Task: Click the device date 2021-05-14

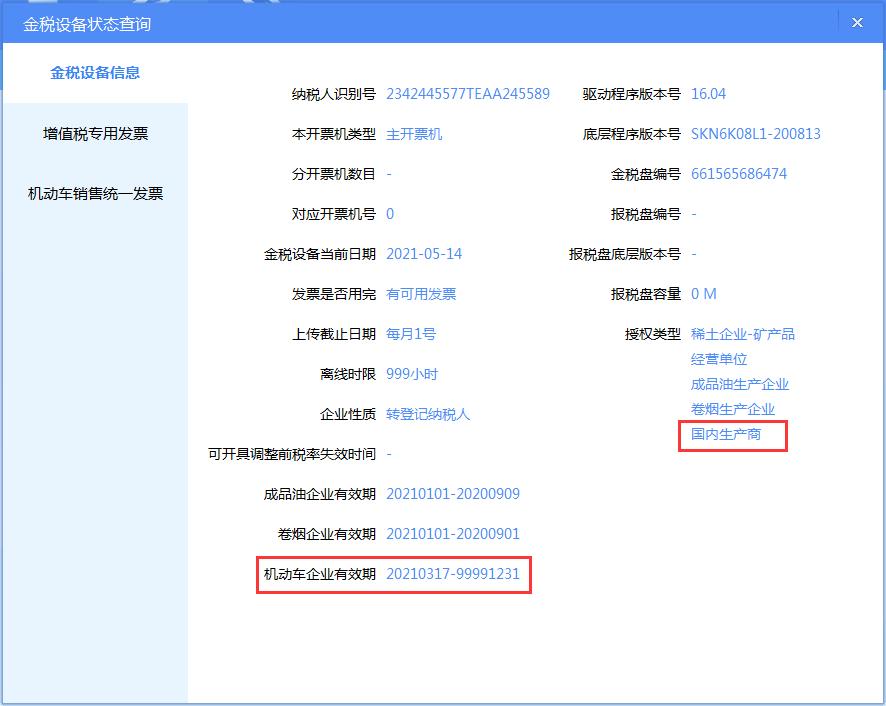Action: point(425,253)
